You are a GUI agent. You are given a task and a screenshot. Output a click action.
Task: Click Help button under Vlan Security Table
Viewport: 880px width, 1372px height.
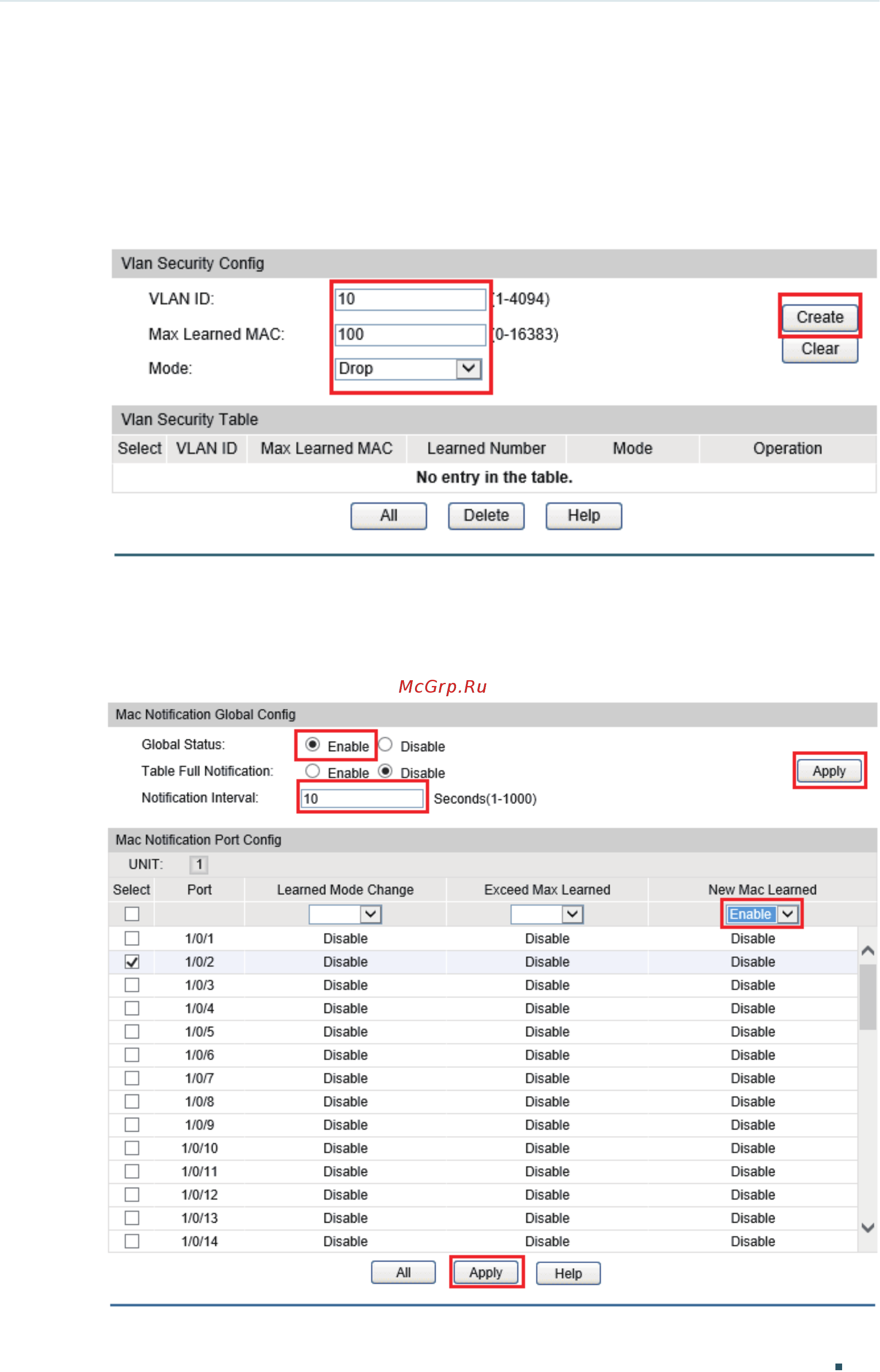coord(584,516)
